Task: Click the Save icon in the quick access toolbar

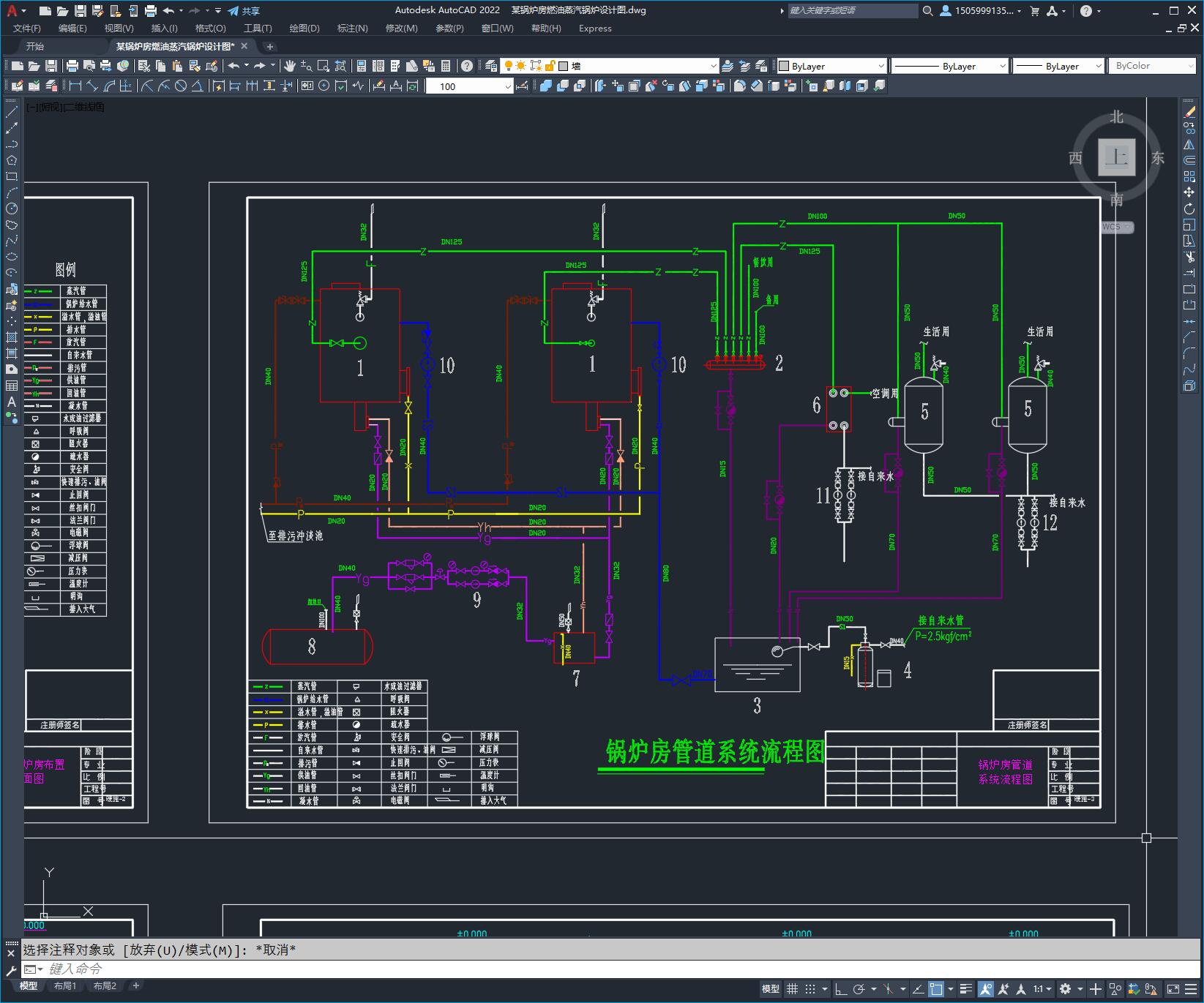Action: [81, 11]
